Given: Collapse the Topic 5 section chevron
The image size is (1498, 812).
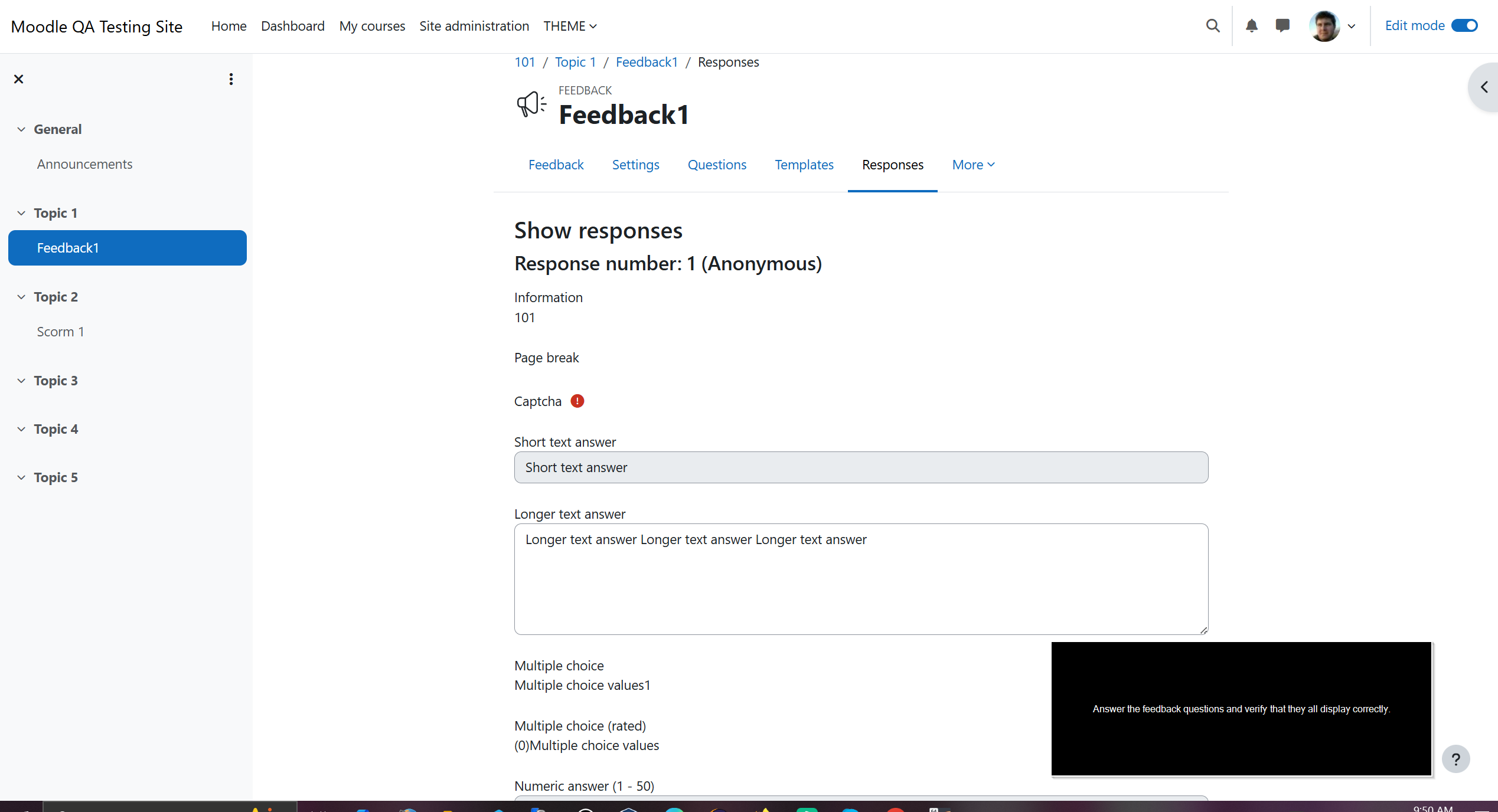Looking at the screenshot, I should pyautogui.click(x=21, y=477).
